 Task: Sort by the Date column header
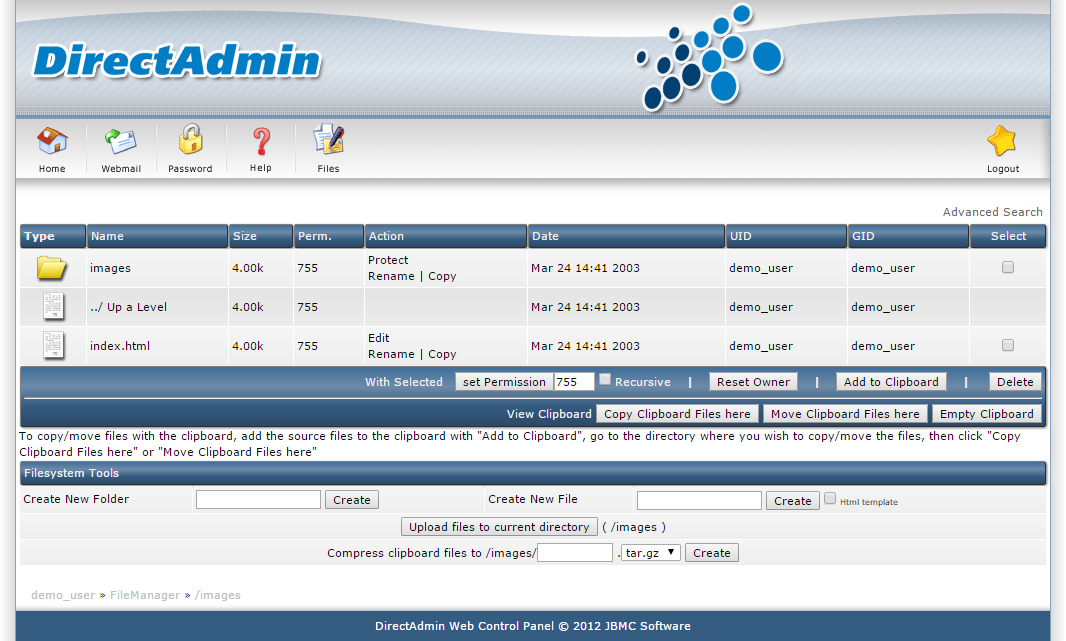(x=626, y=236)
